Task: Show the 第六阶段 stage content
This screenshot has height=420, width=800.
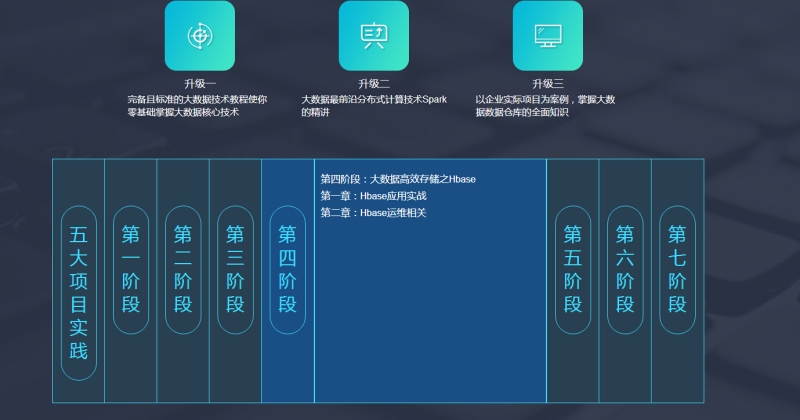Action: click(625, 269)
